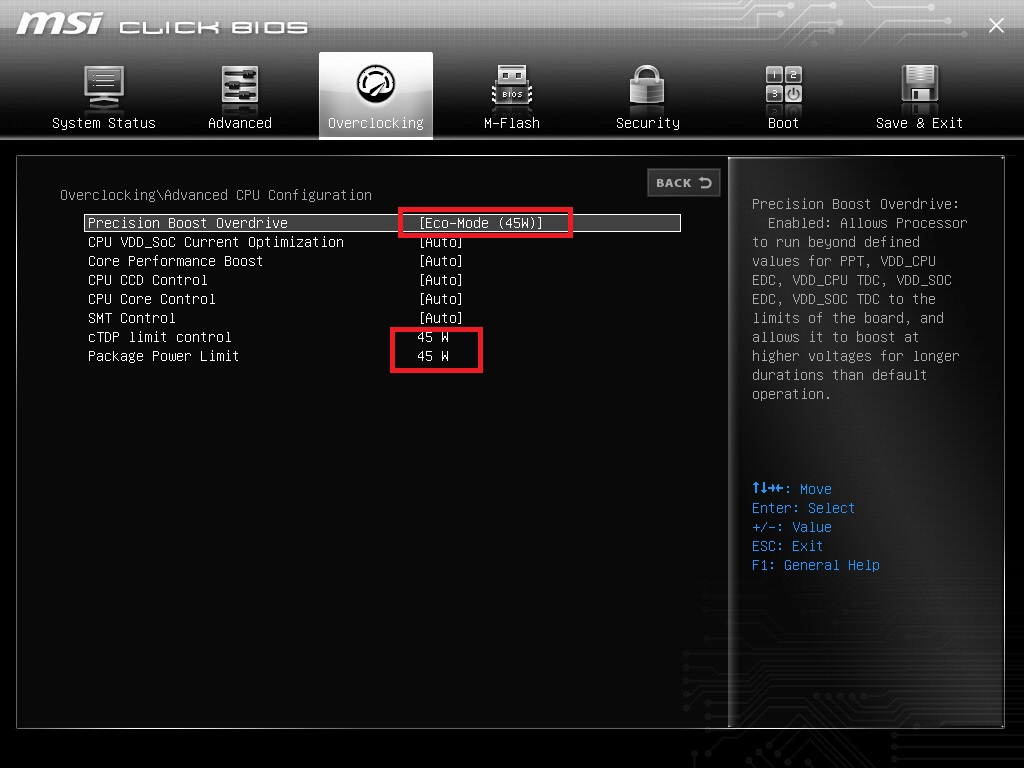Click the F1: General Help hint
The width and height of the screenshot is (1024, 768).
816,565
